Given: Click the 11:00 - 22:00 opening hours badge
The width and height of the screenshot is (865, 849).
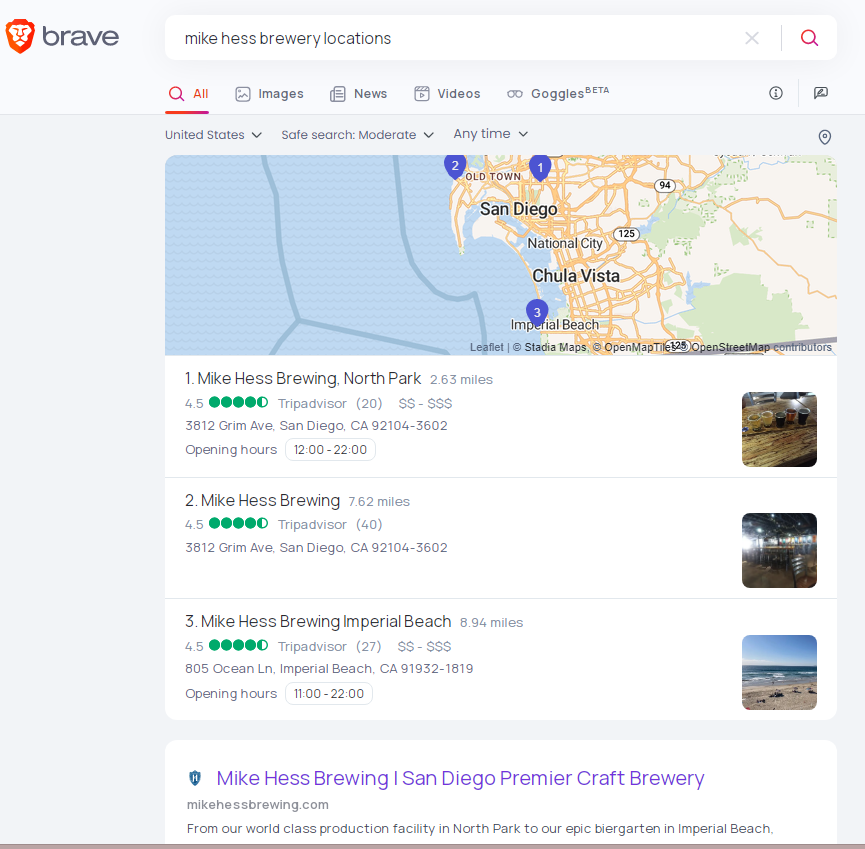Looking at the screenshot, I should pyautogui.click(x=329, y=693).
